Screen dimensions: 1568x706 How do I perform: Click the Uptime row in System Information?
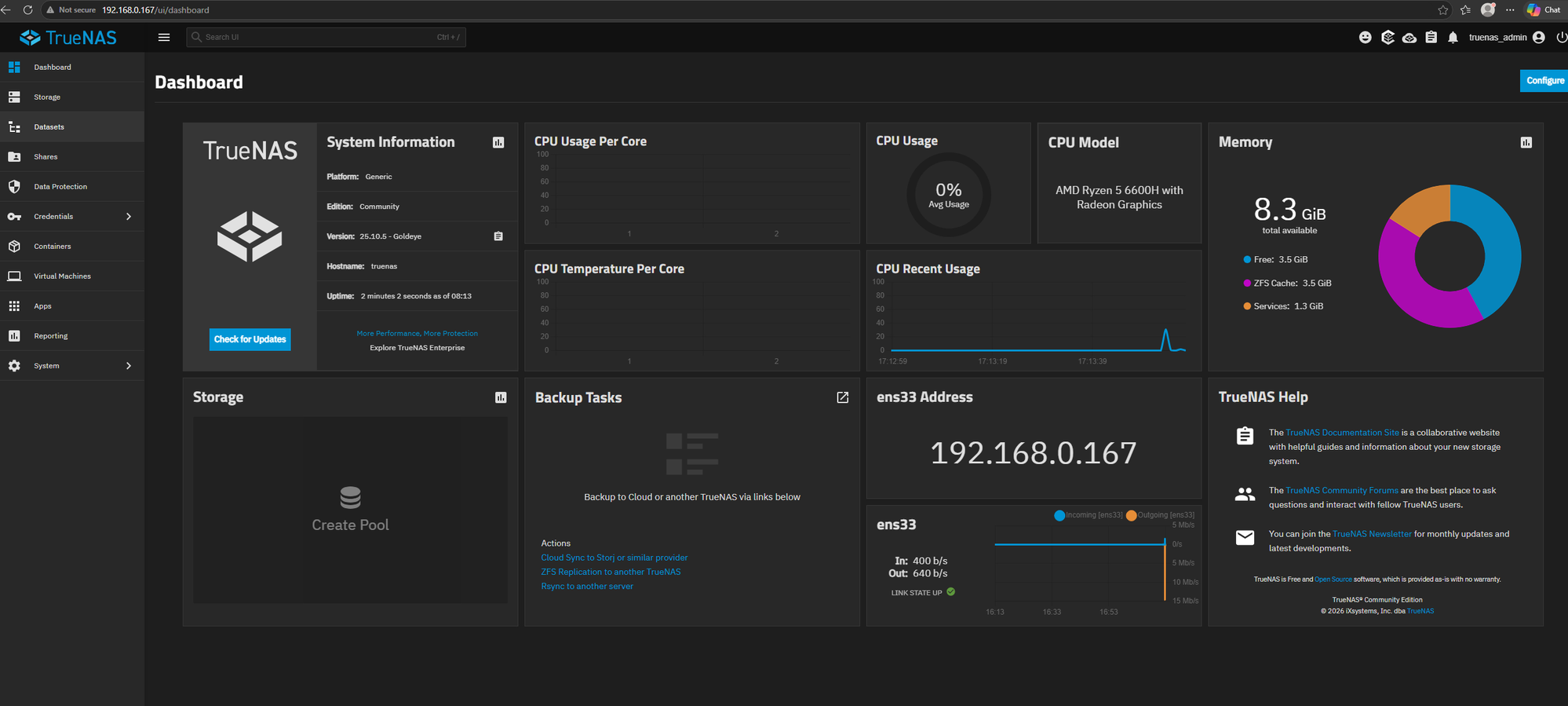418,296
